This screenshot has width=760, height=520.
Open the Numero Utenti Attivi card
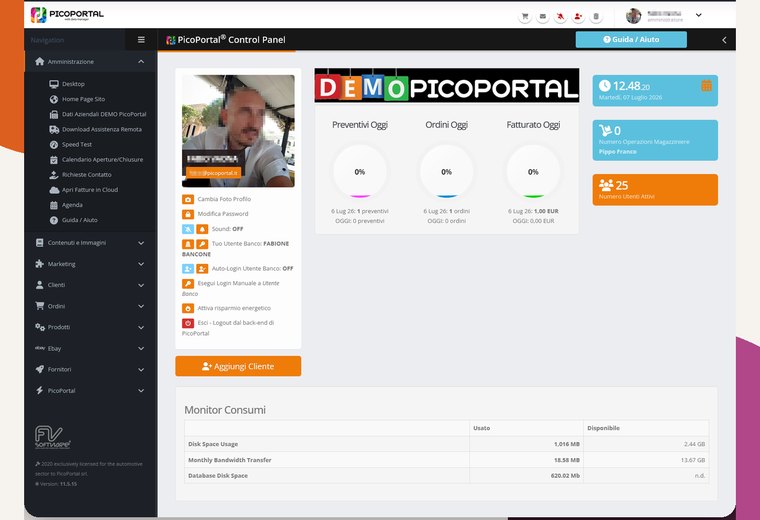[x=655, y=190]
